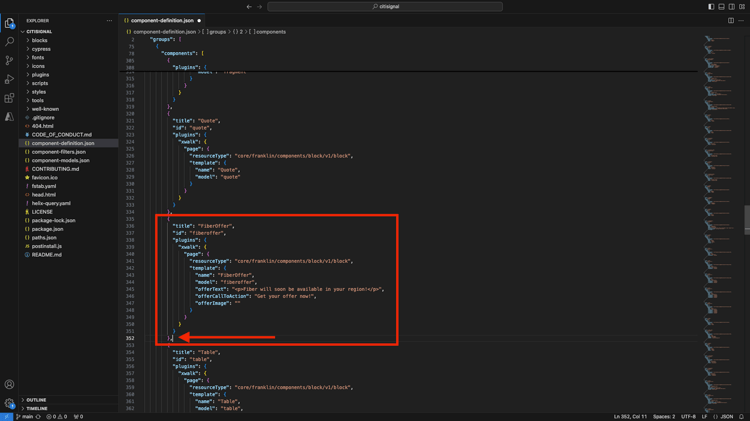This screenshot has width=750, height=421.
Task: Split the editor to the right
Action: pos(731,21)
